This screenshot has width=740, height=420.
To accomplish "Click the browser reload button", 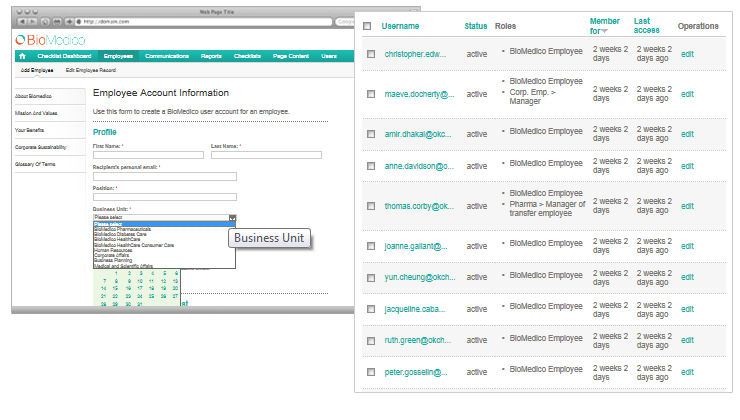I will click(45, 22).
